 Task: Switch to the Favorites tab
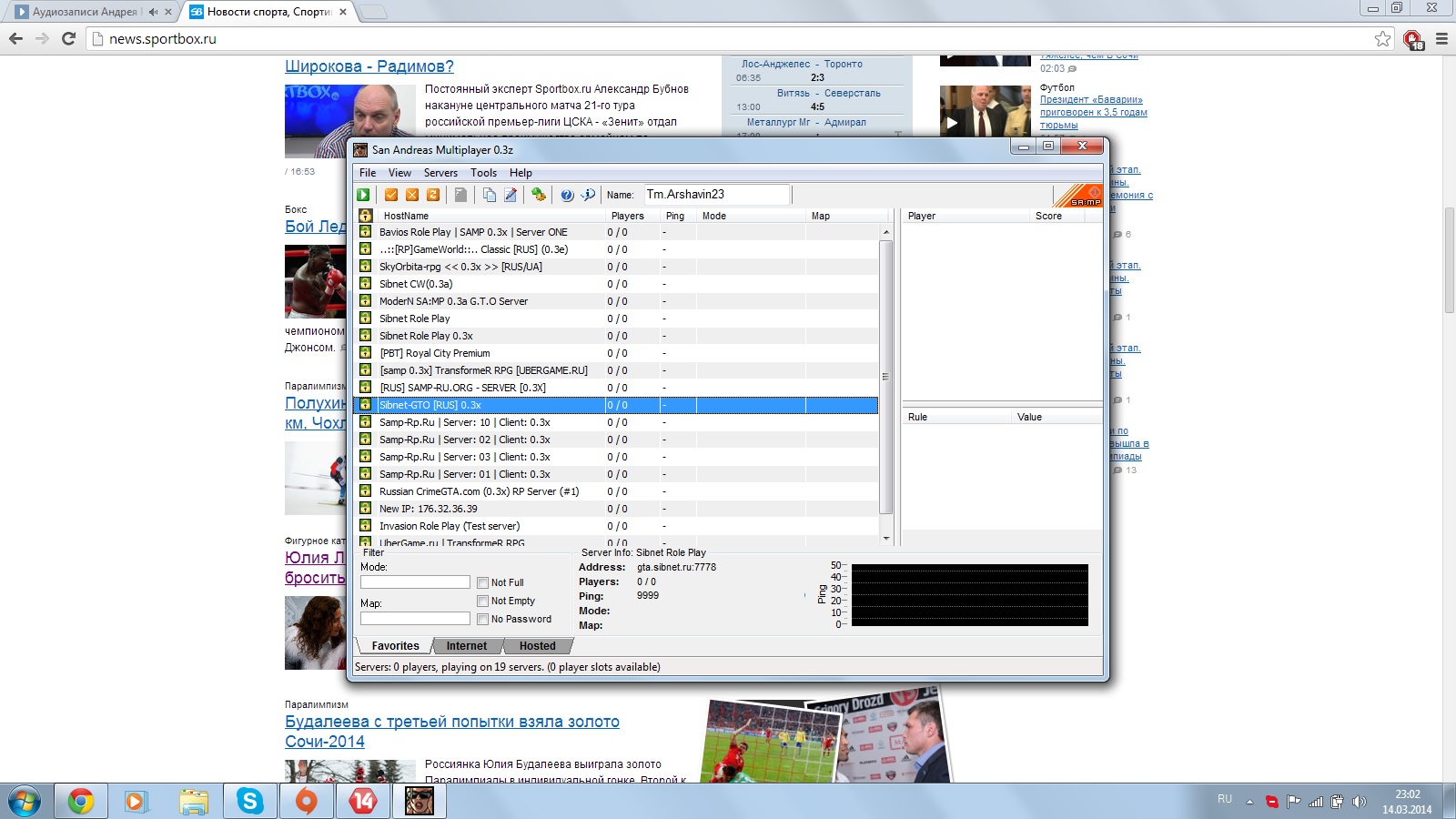(395, 646)
